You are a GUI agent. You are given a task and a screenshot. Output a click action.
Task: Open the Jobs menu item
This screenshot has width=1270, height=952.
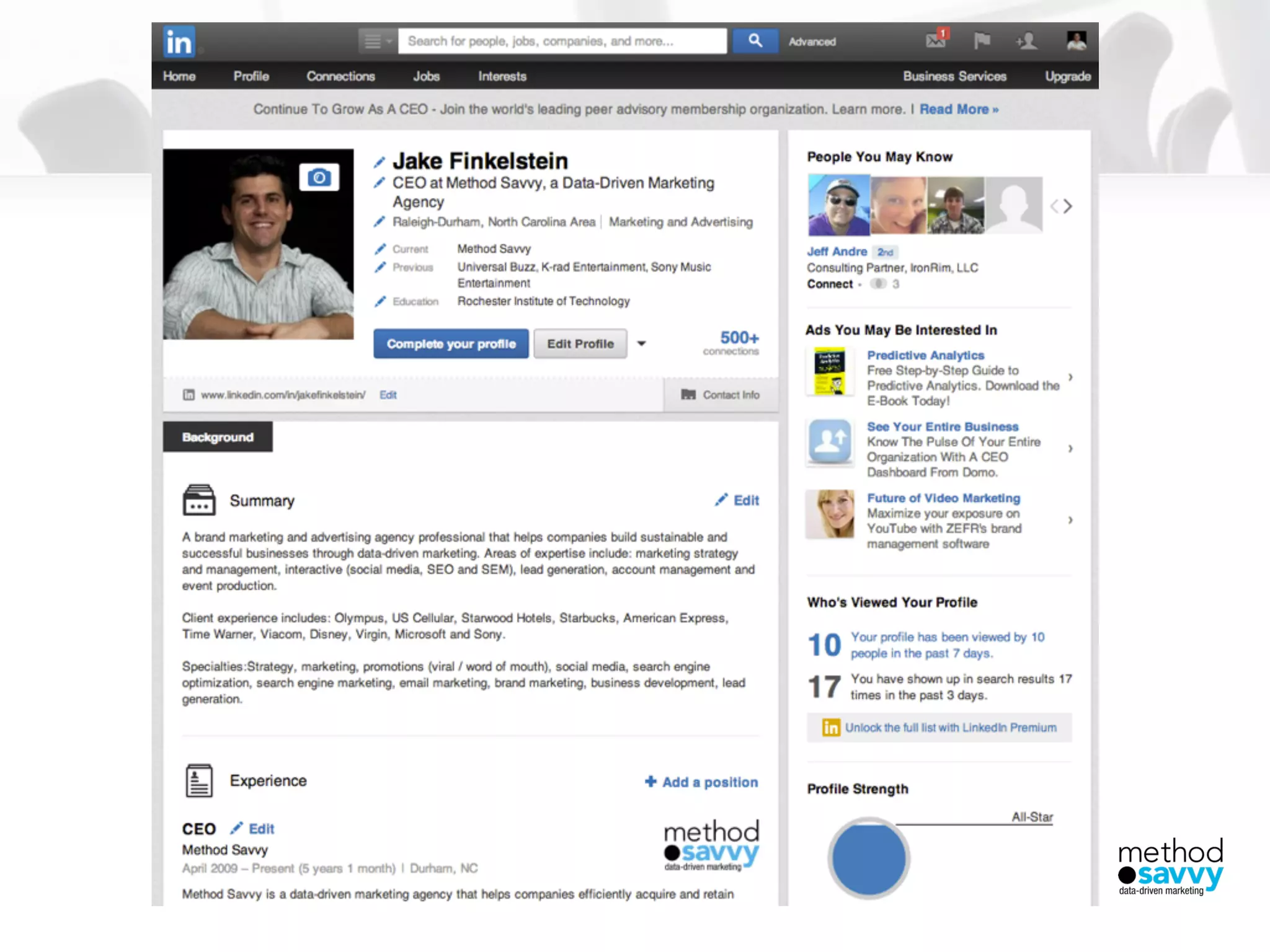point(427,76)
